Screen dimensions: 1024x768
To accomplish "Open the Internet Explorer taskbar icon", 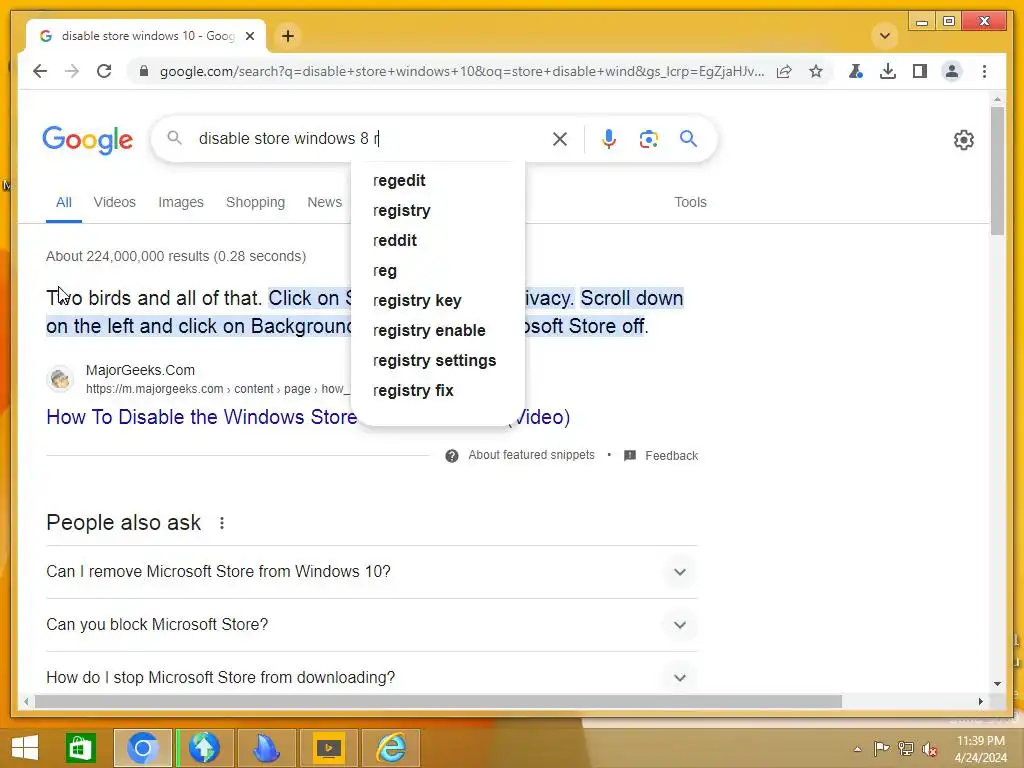I will pyautogui.click(x=391, y=748).
